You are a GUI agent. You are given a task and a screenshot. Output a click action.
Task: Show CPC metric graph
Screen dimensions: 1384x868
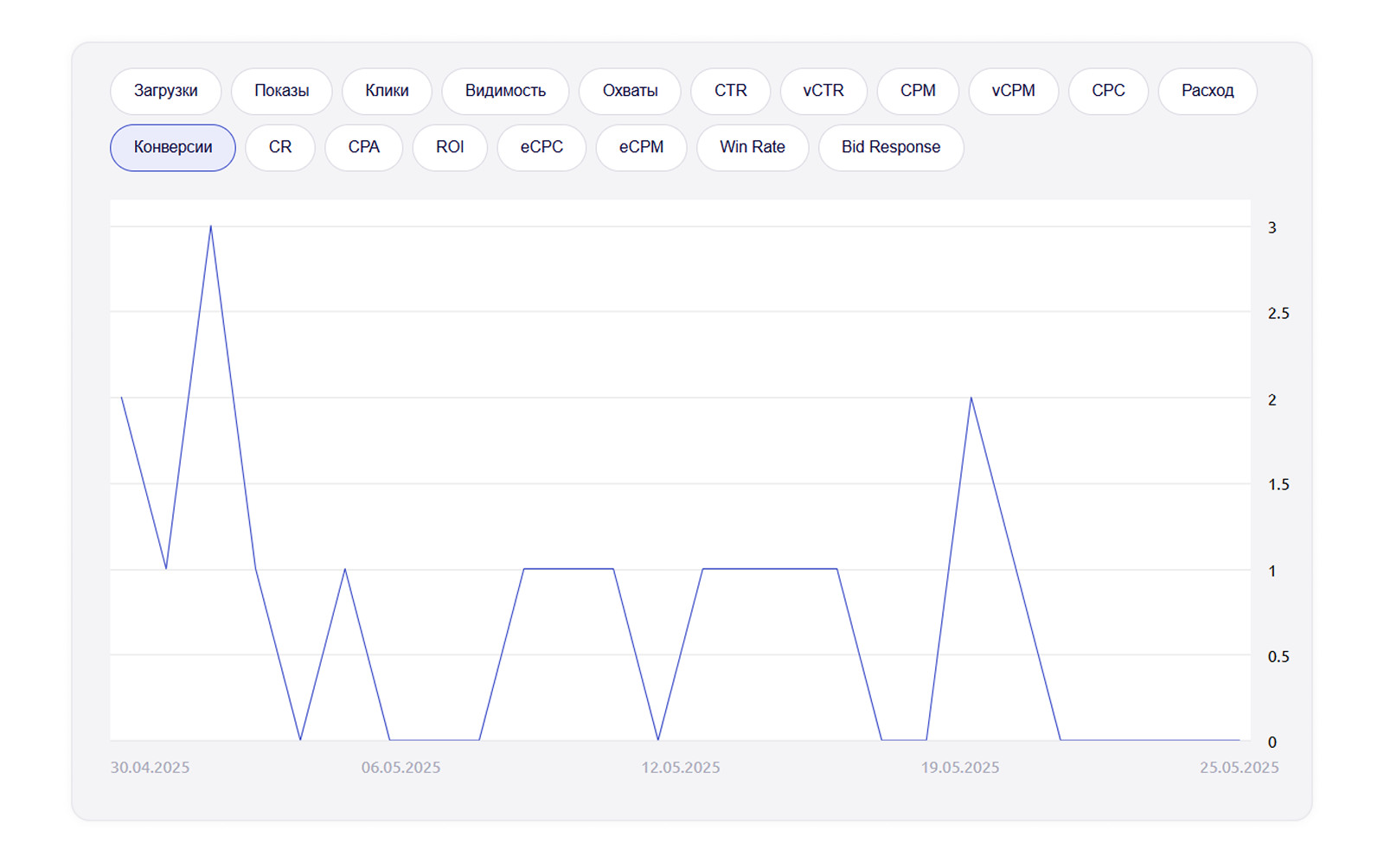[x=1108, y=91]
